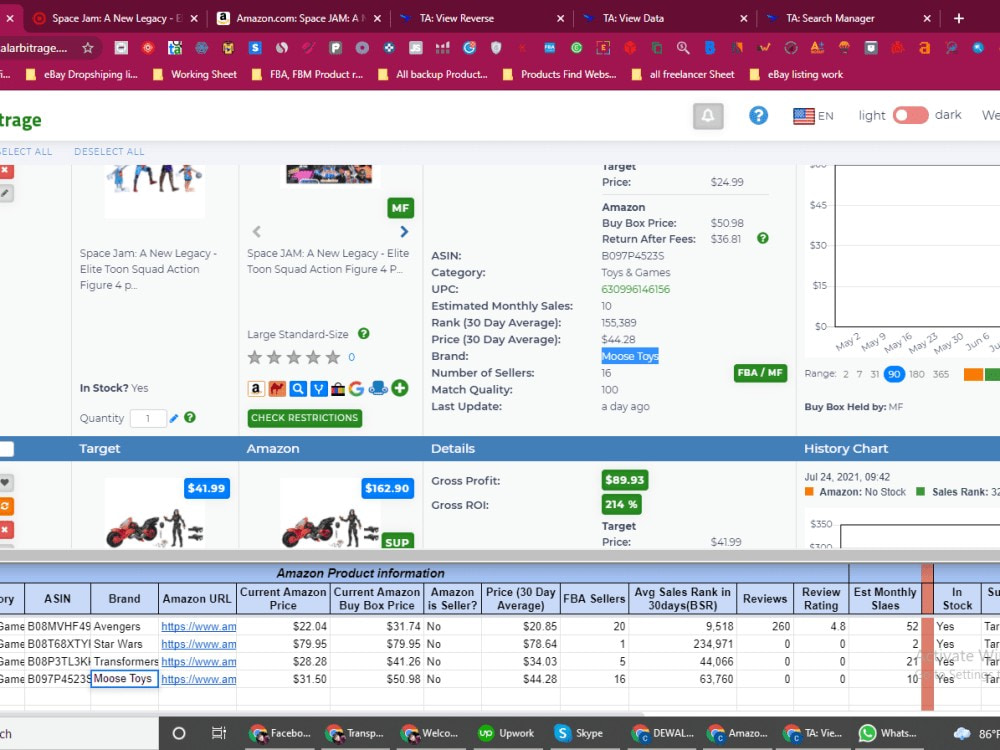Switch to the TA: Search Manager tab
1000x750 pixels.
point(848,18)
